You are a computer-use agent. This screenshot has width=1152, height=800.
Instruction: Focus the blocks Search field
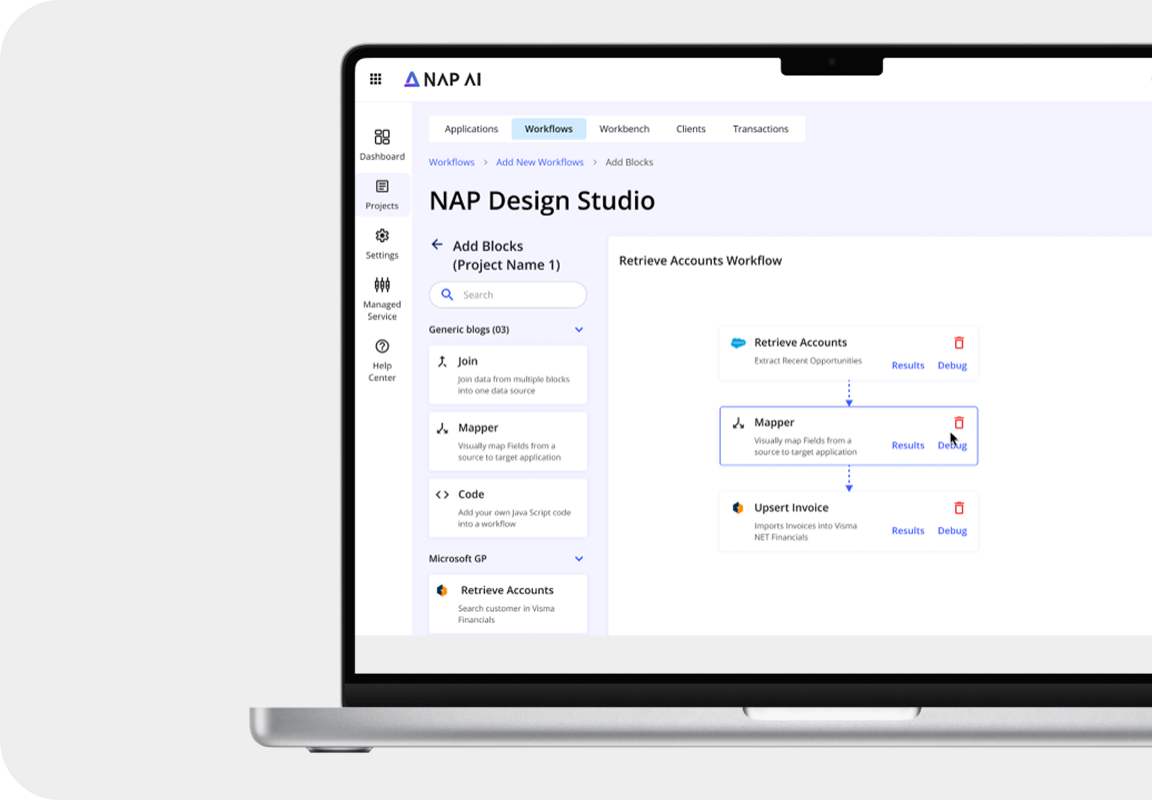(x=508, y=295)
